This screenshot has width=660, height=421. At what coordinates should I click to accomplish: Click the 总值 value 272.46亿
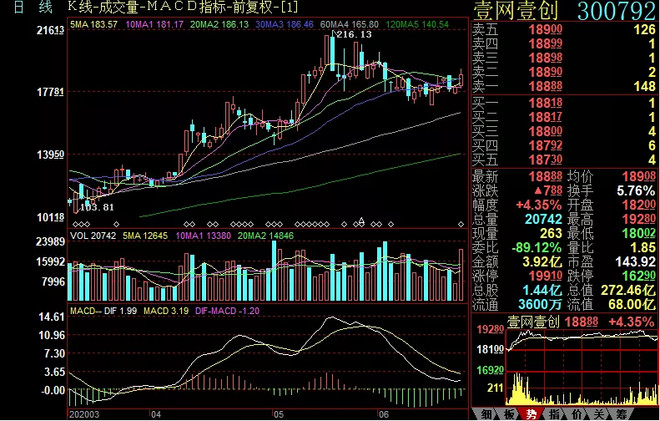pyautogui.click(x=628, y=290)
